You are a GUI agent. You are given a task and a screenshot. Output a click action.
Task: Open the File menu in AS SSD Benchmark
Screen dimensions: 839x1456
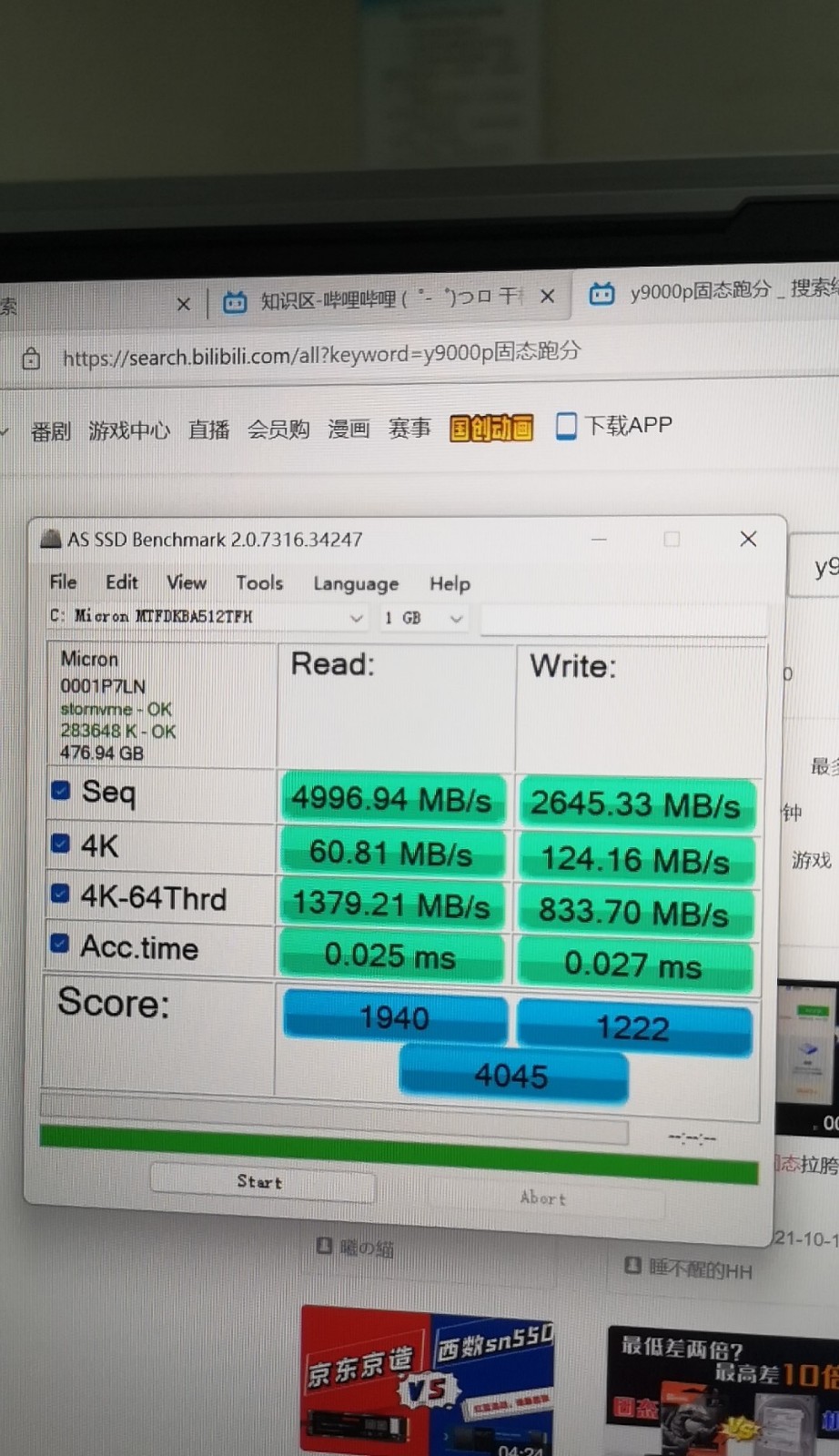pos(63,581)
